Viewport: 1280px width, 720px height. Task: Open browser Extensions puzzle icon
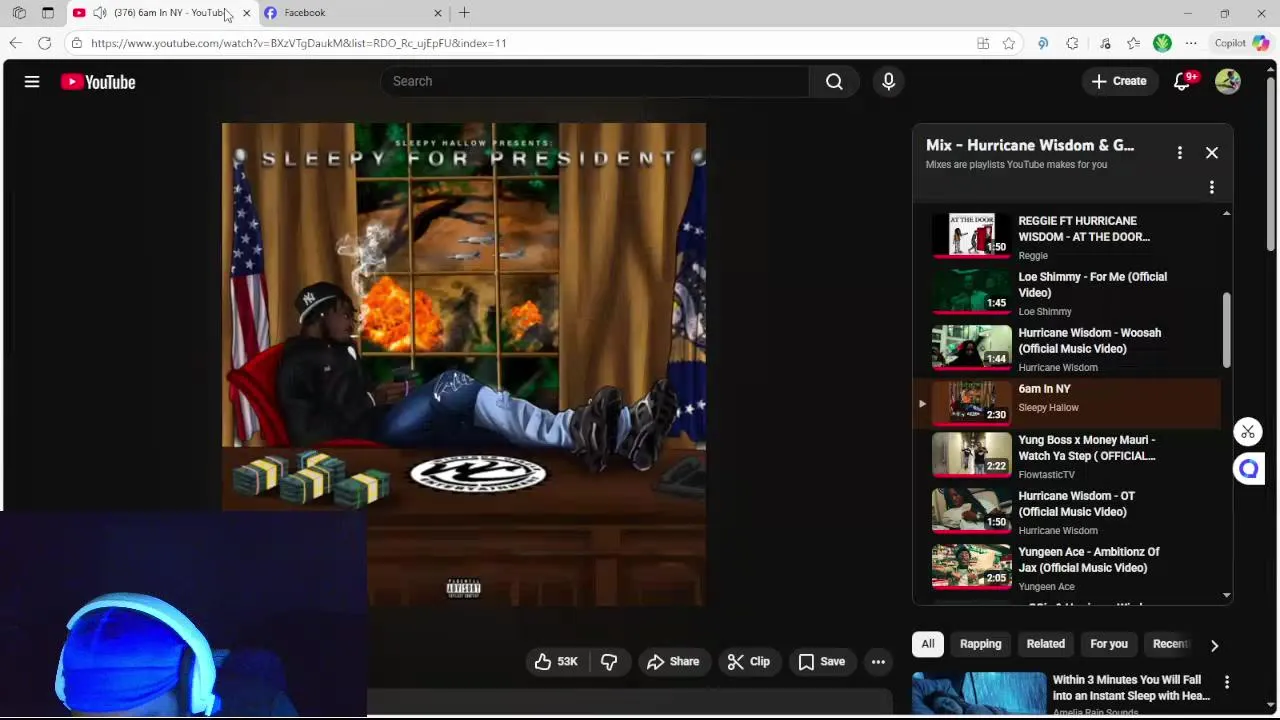click(x=1072, y=43)
